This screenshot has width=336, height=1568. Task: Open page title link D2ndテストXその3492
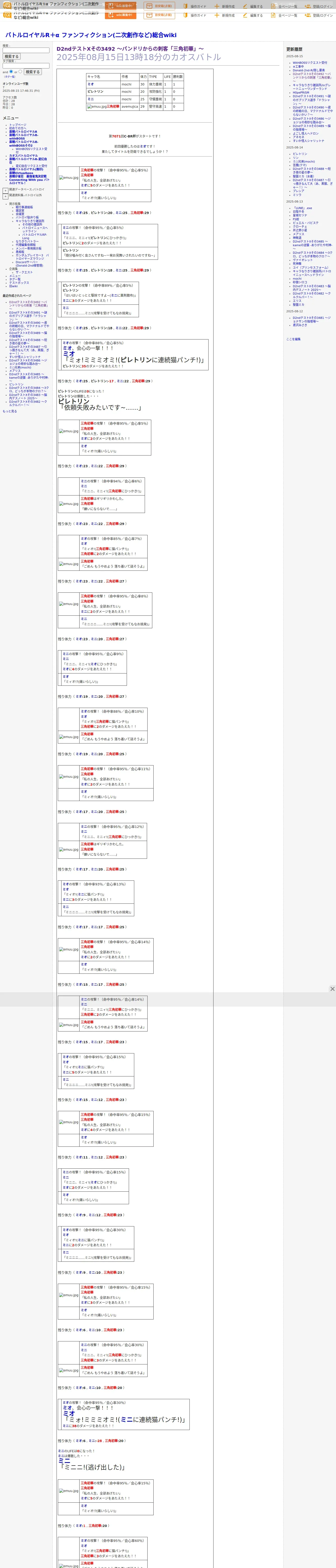[x=130, y=49]
